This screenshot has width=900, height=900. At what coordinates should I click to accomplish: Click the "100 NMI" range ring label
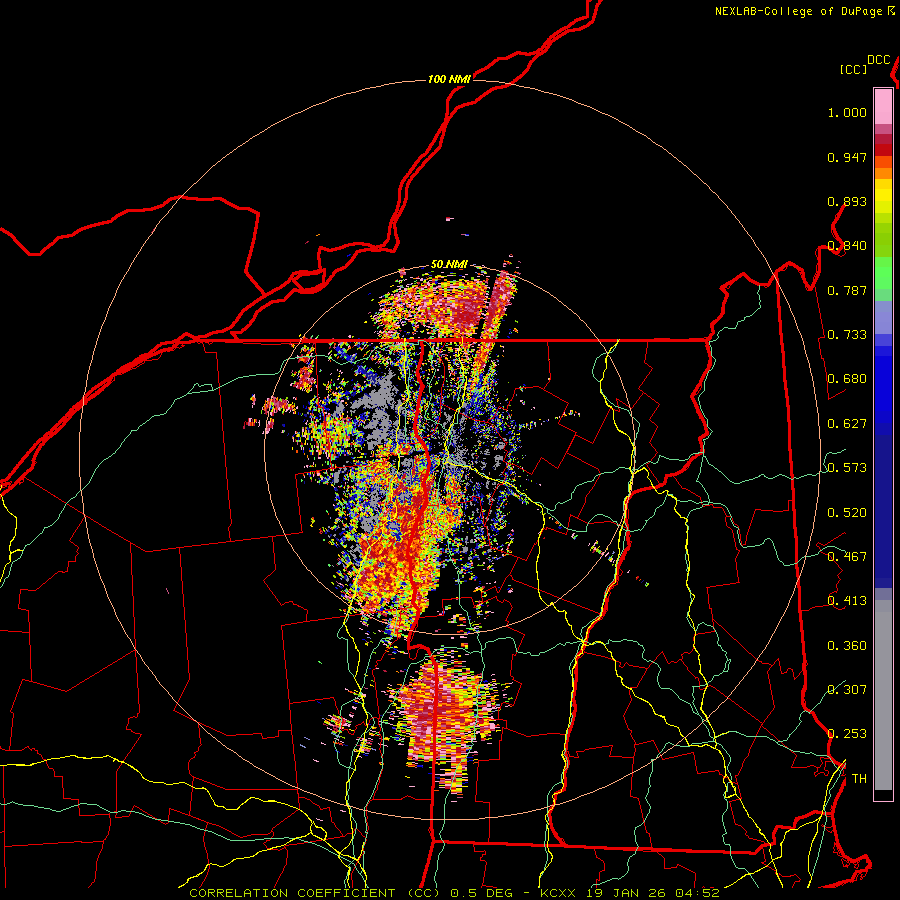(x=449, y=79)
